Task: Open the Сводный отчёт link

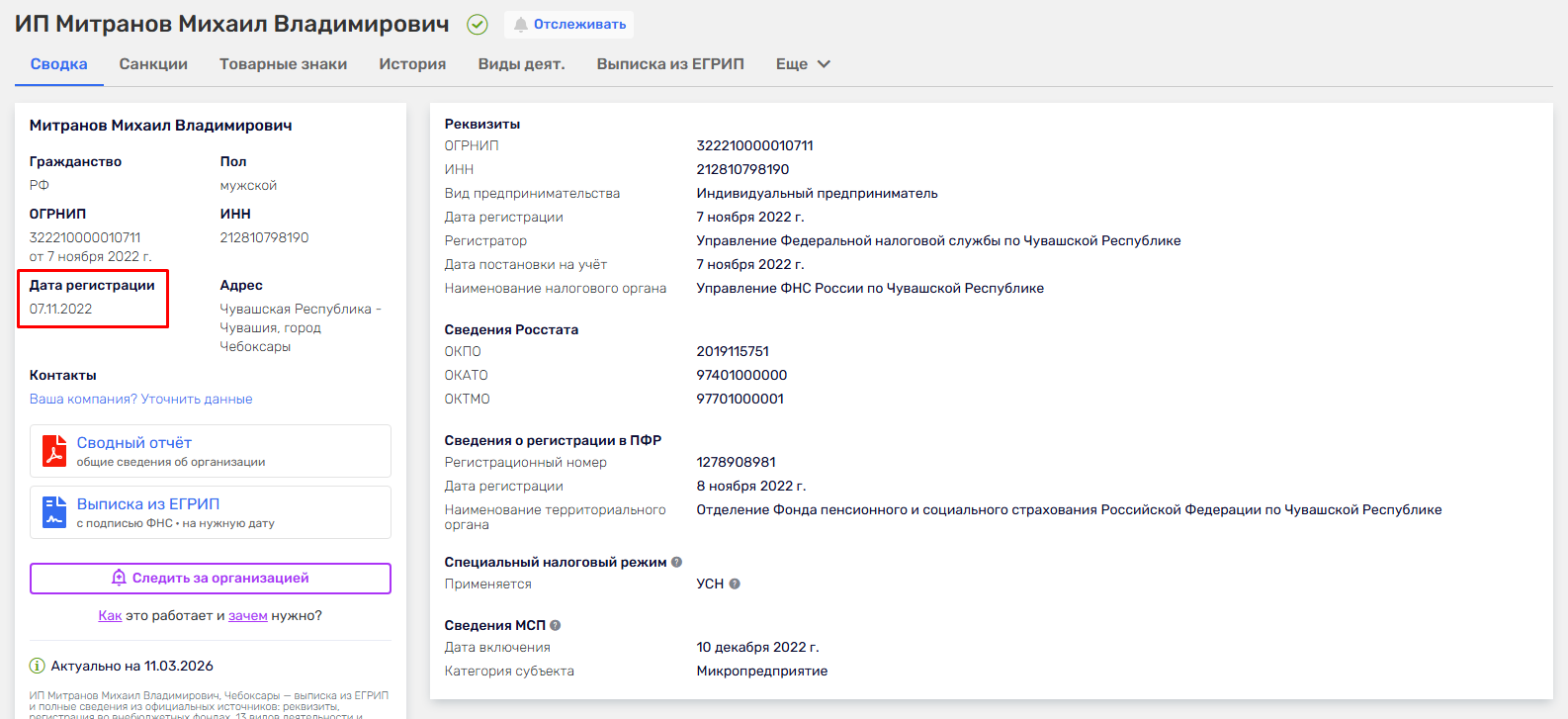Action: click(x=134, y=443)
